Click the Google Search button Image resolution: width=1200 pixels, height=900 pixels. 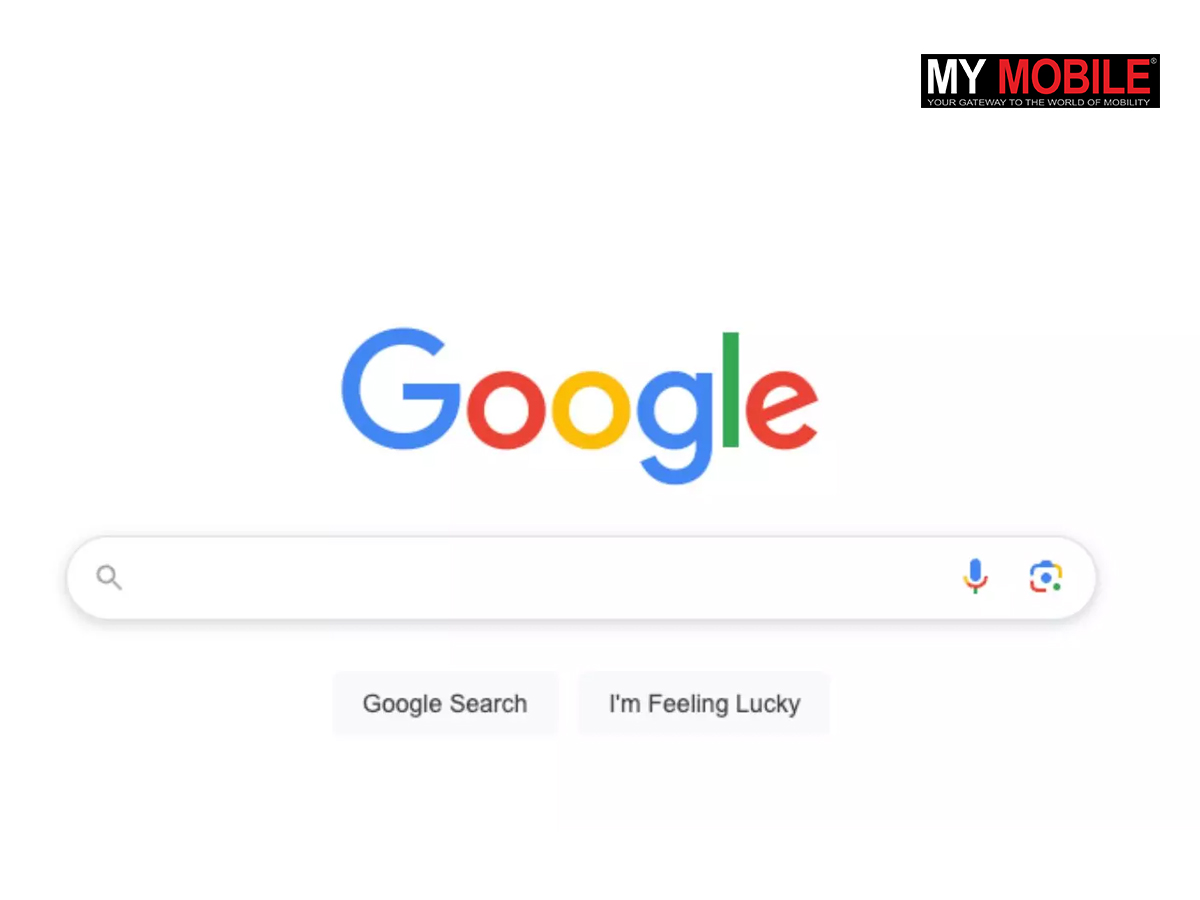coord(445,704)
